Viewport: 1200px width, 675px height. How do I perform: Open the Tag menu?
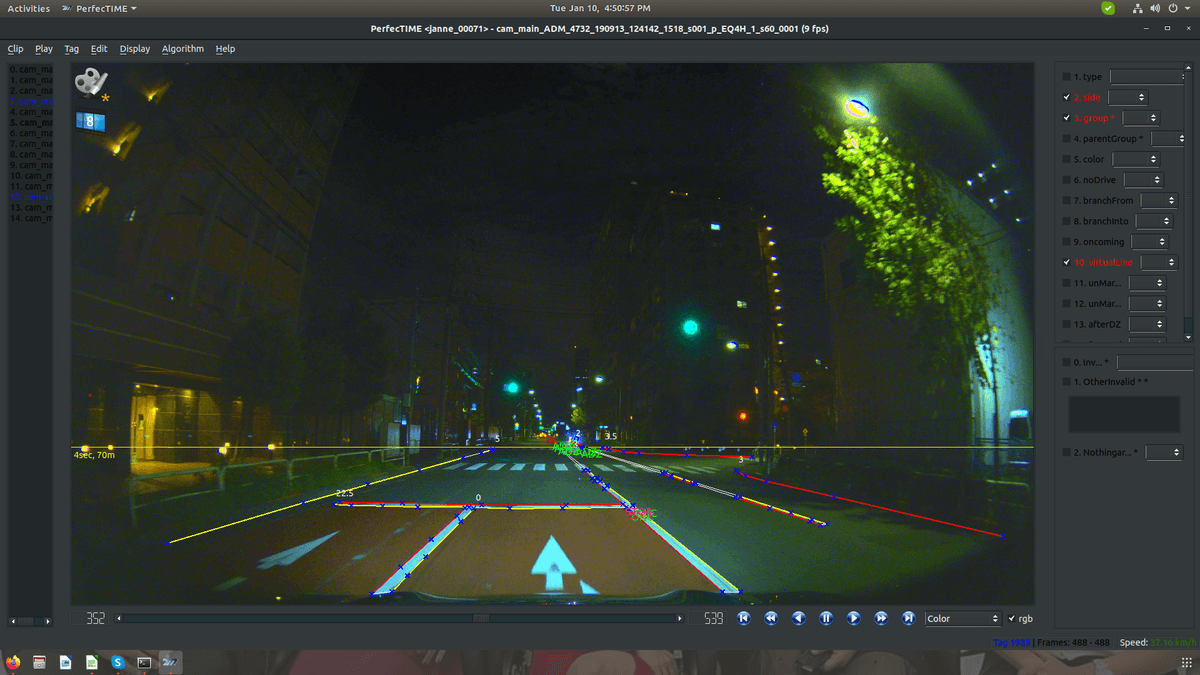pyautogui.click(x=71, y=48)
